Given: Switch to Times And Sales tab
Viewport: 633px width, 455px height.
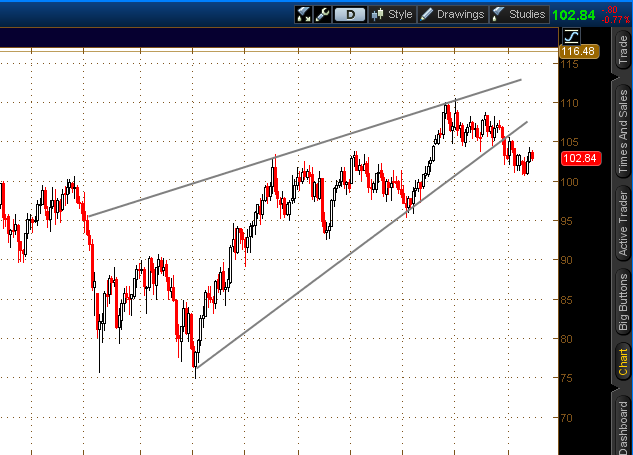Looking at the screenshot, I should [623, 131].
